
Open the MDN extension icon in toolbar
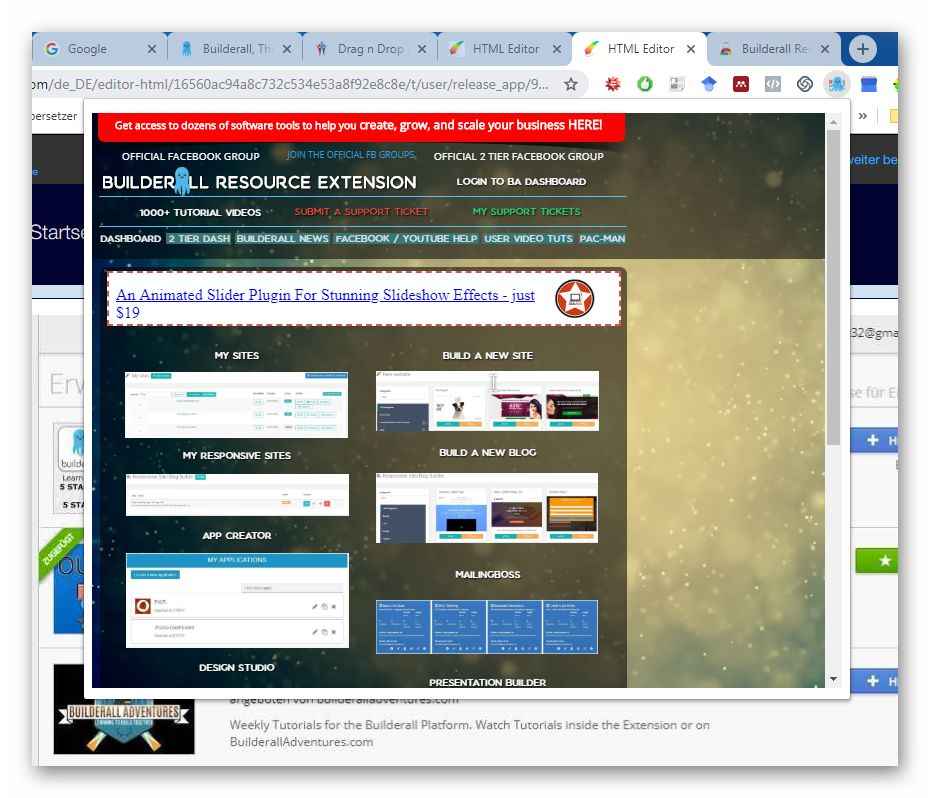click(x=740, y=85)
